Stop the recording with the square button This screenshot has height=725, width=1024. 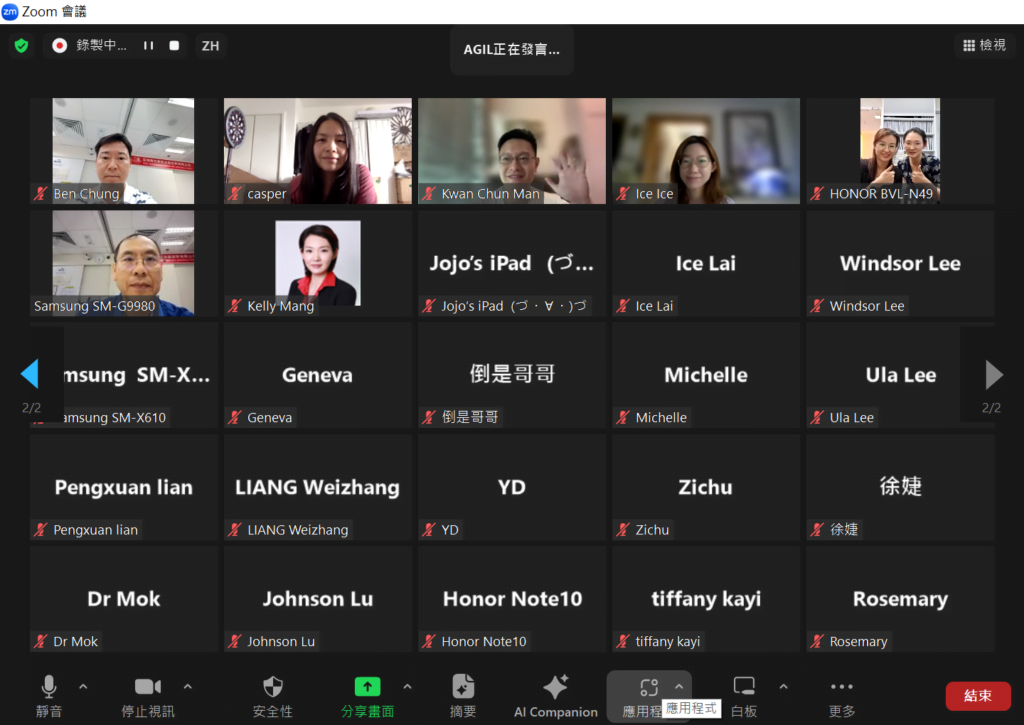click(174, 46)
